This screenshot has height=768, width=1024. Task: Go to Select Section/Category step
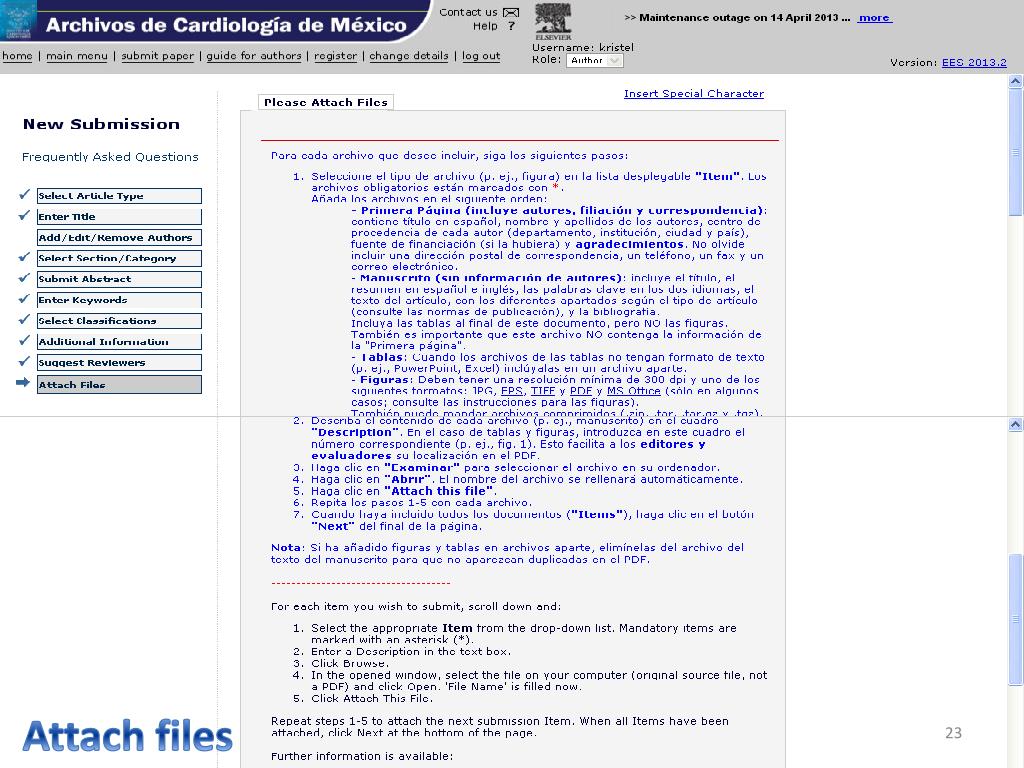[119, 259]
